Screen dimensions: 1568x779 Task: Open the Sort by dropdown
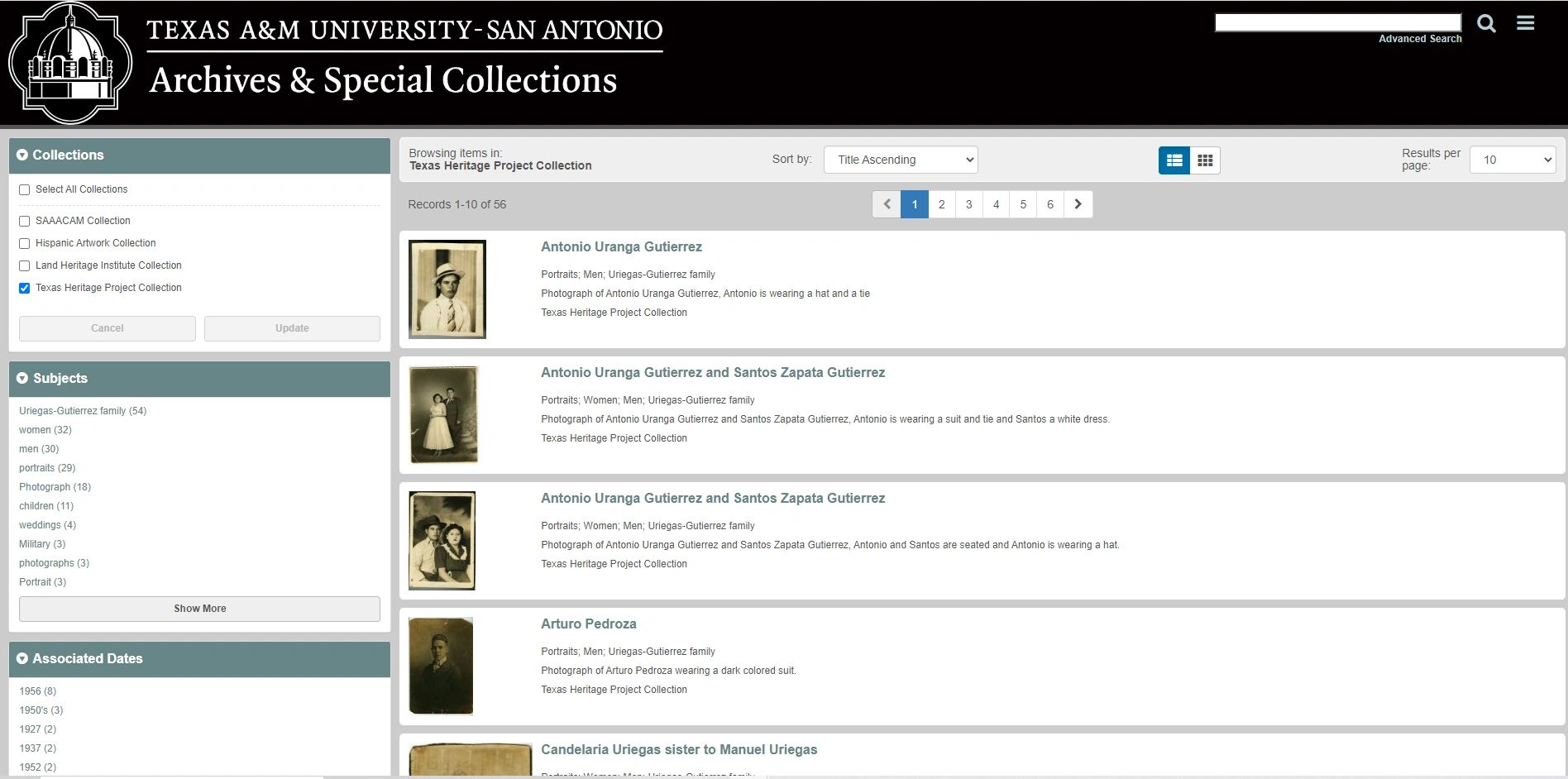pos(900,159)
